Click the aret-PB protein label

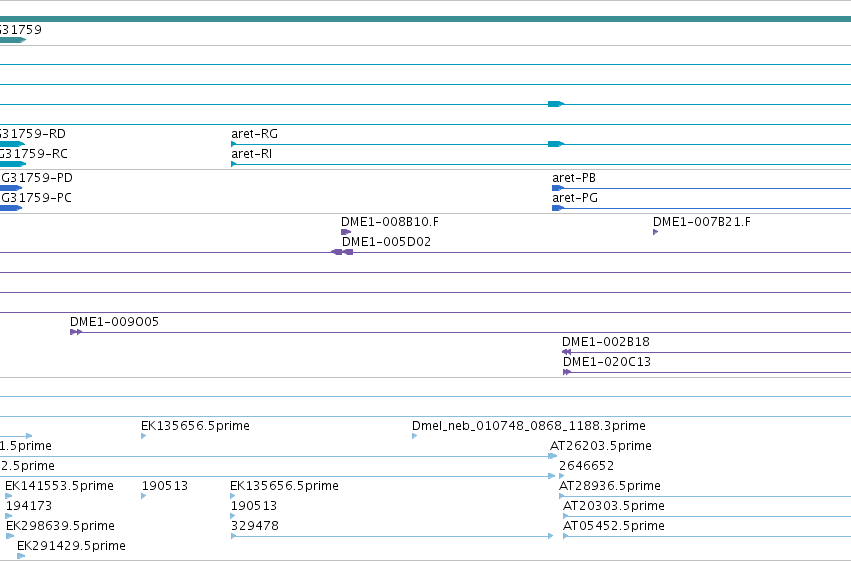point(574,177)
